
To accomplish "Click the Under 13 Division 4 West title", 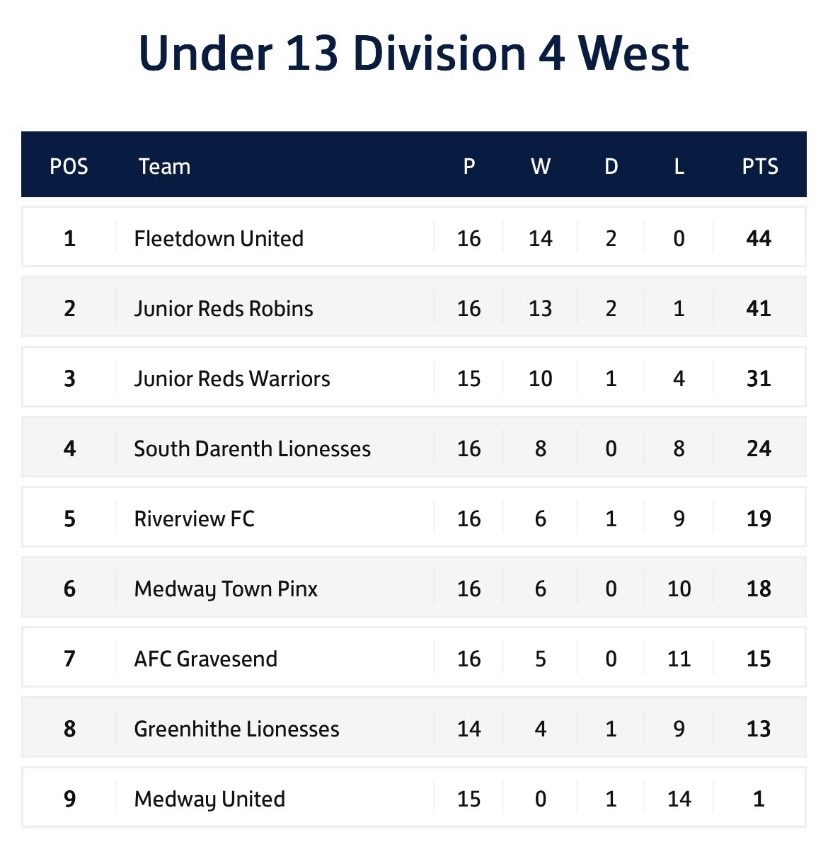I will click(413, 53).
